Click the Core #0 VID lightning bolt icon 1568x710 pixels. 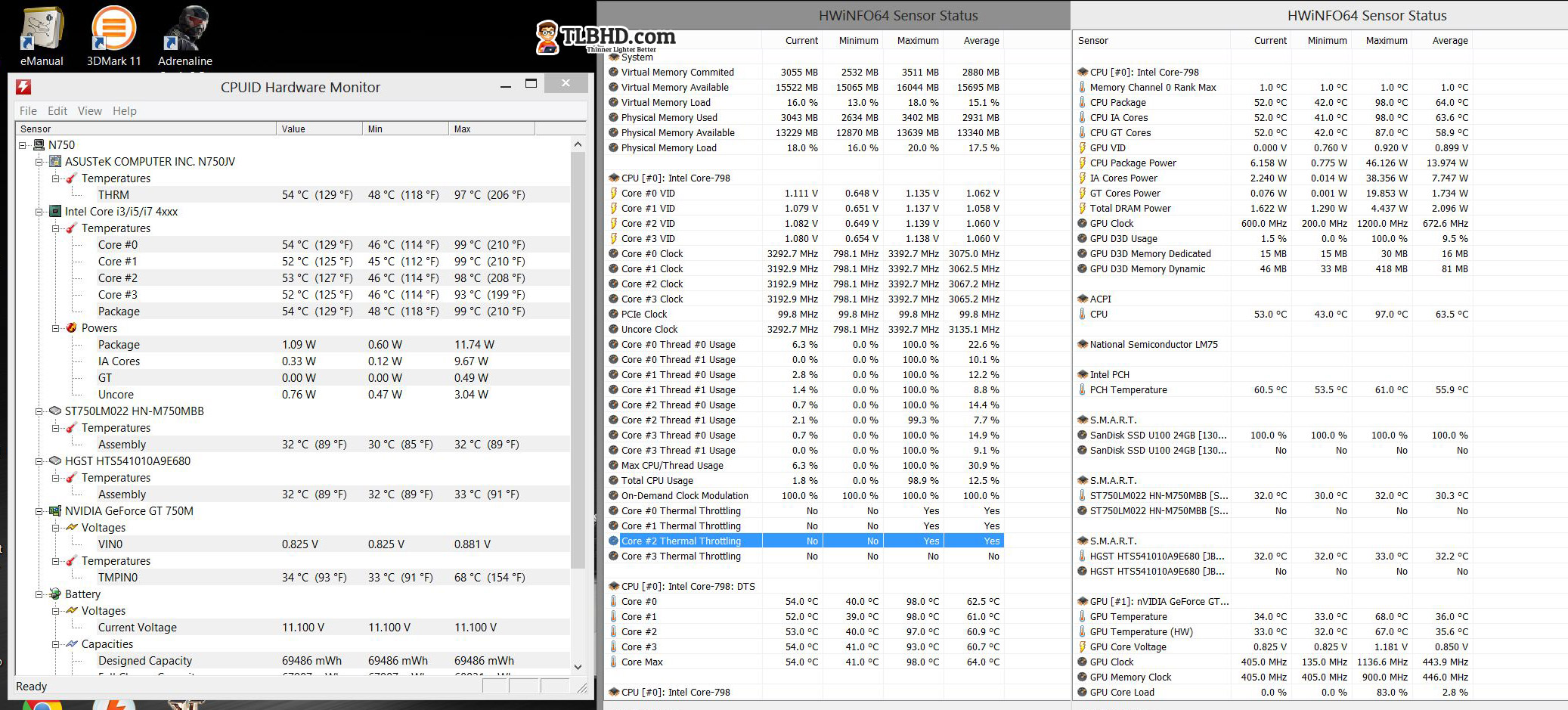614,194
